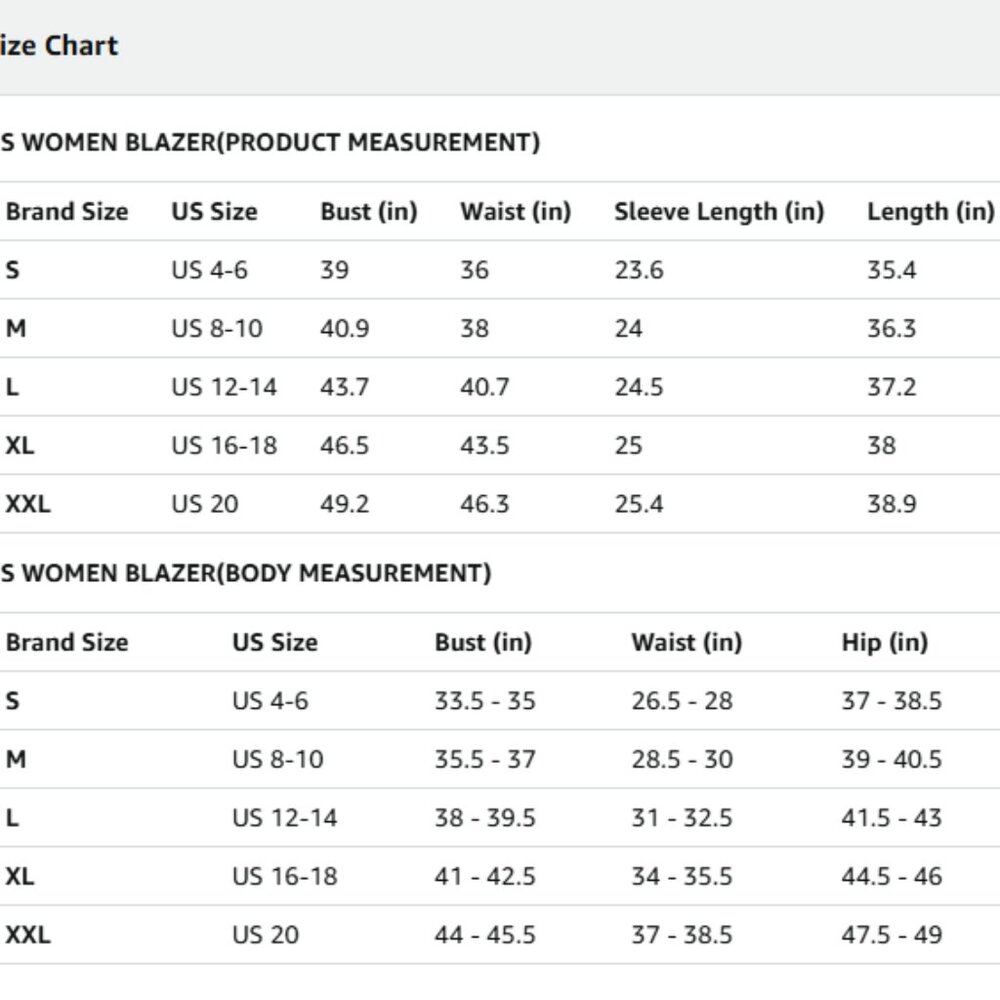This screenshot has width=1000, height=1000.
Task: Select the Body Measurement section title
Action: 246,573
